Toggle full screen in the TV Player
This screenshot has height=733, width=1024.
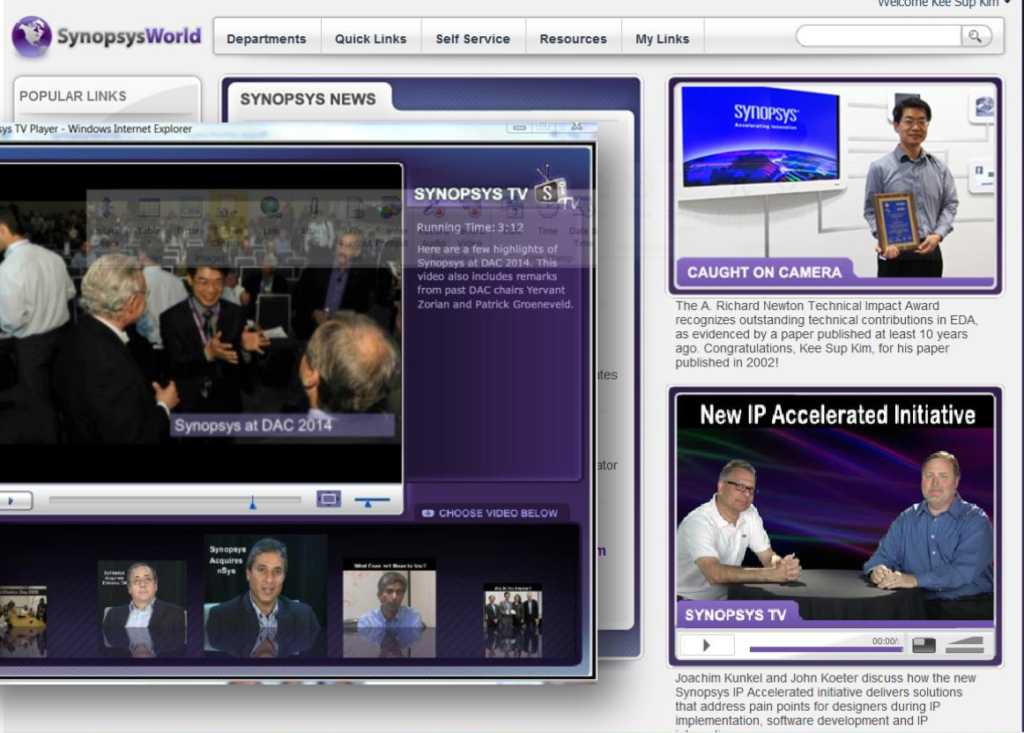pos(328,500)
